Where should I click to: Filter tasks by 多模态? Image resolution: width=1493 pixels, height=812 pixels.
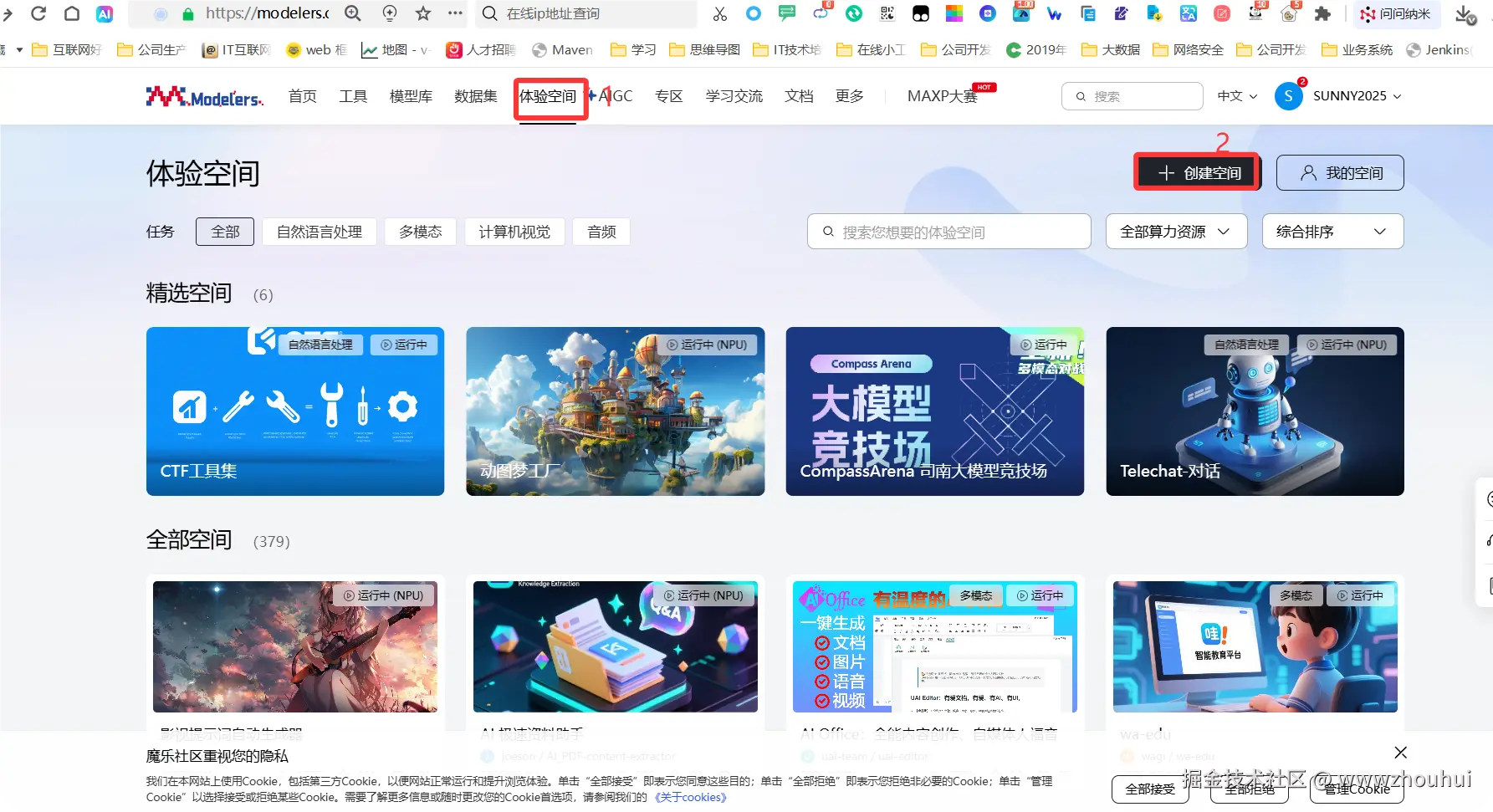pyautogui.click(x=420, y=232)
